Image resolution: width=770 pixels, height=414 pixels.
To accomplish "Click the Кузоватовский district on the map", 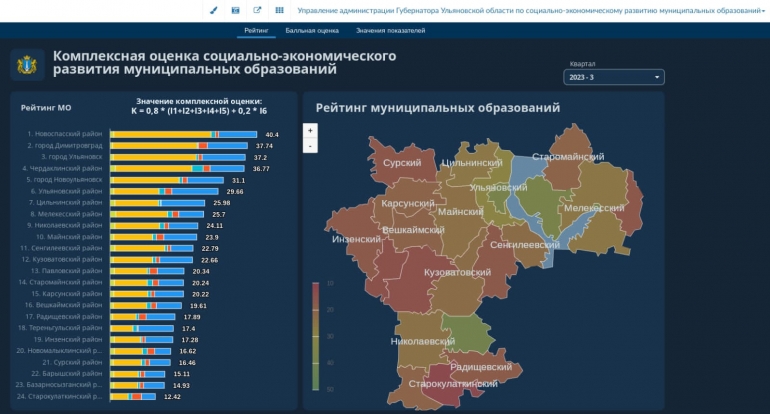I will pyautogui.click(x=456, y=272).
